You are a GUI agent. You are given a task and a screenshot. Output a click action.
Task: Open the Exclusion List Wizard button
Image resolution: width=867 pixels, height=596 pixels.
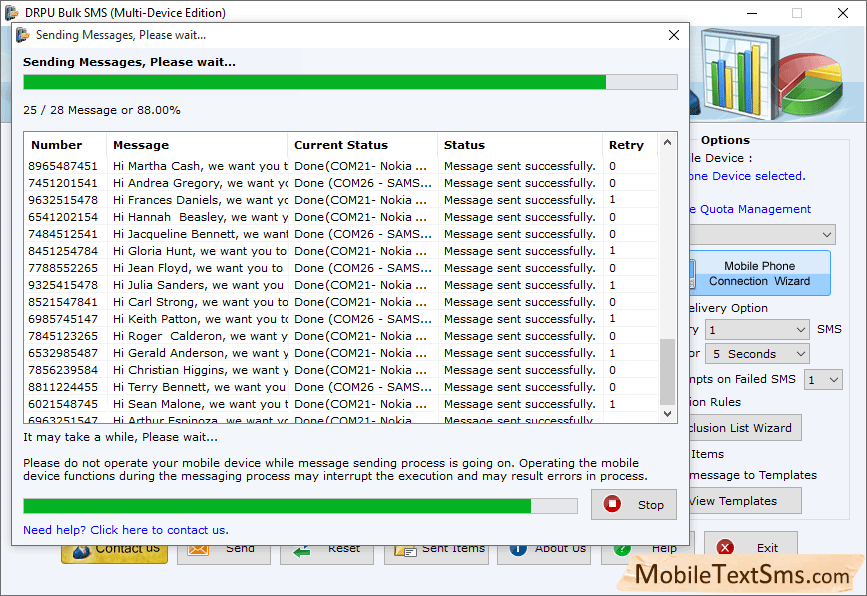[x=745, y=428]
